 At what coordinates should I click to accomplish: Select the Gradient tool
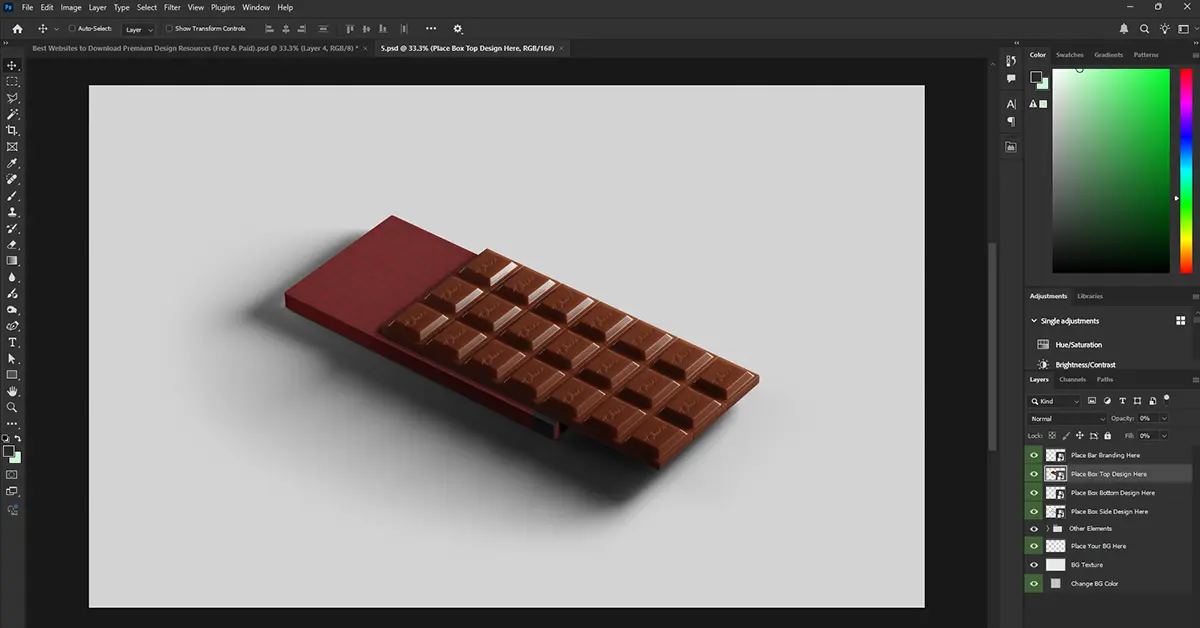click(12, 261)
